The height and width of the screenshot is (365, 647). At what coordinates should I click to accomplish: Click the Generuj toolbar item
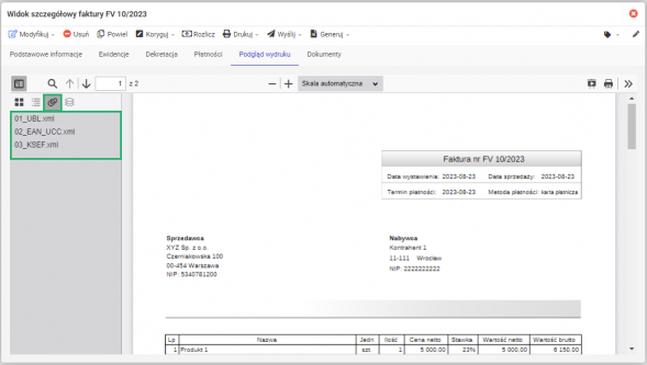[x=326, y=34]
